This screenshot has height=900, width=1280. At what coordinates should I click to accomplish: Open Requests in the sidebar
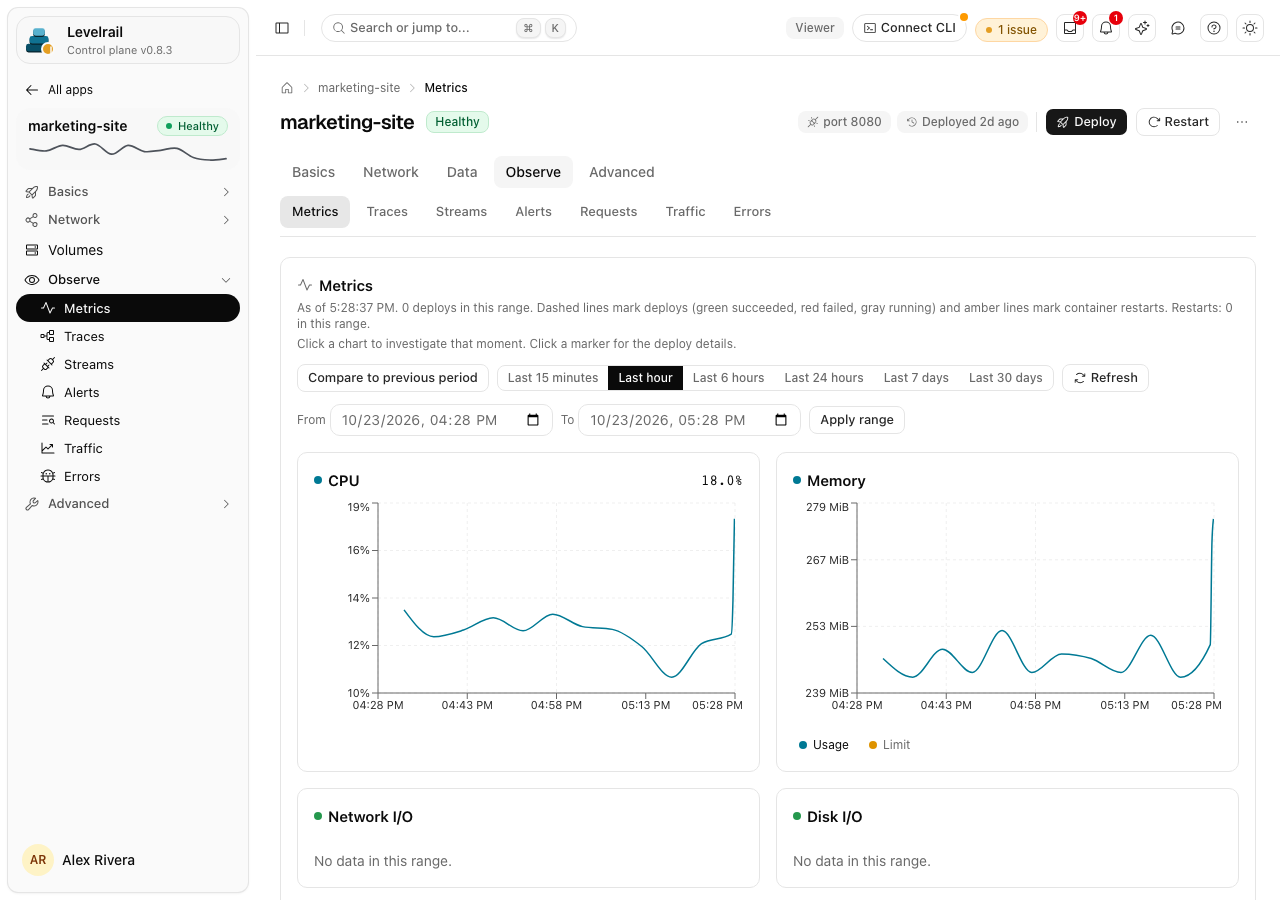[128, 421]
